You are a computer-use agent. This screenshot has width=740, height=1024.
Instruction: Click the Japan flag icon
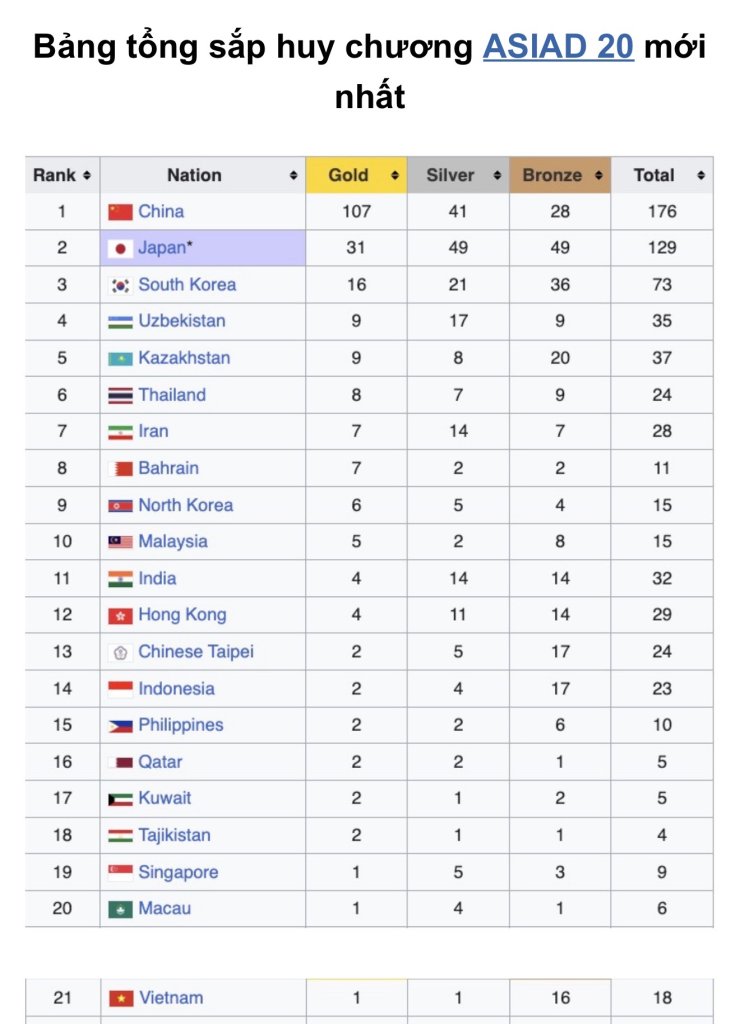120,249
